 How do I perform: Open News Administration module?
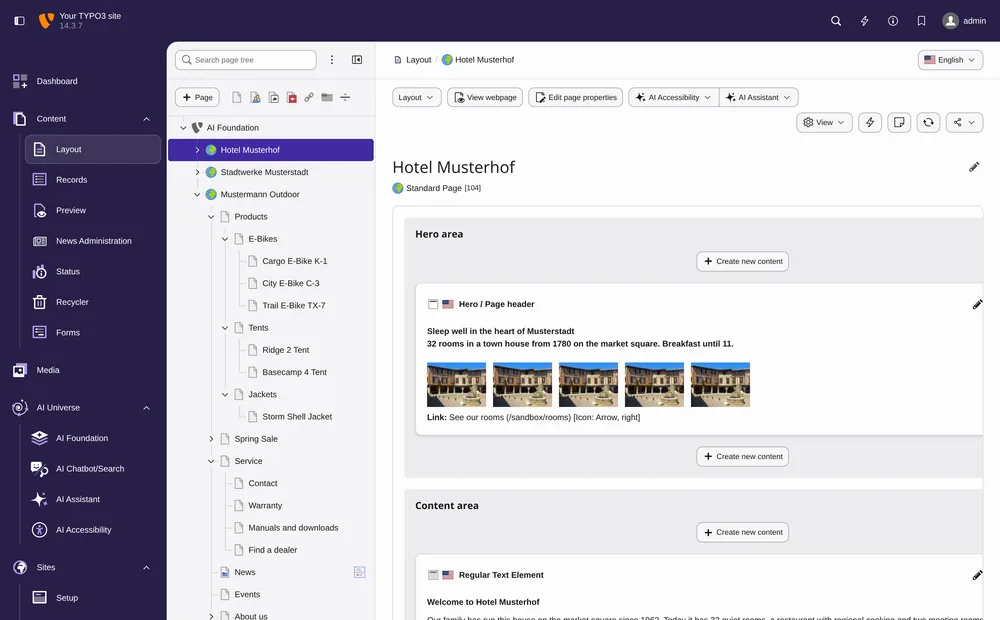click(93, 241)
